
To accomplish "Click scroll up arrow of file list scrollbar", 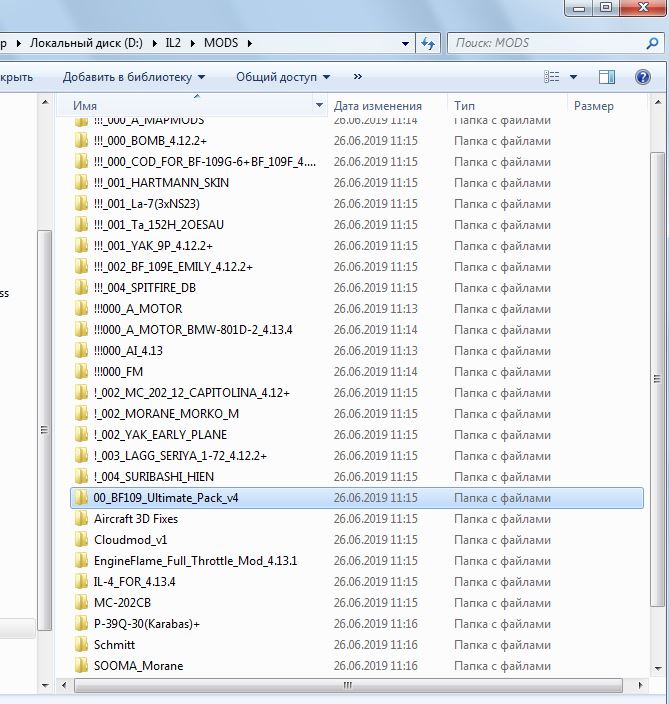I will coord(658,103).
